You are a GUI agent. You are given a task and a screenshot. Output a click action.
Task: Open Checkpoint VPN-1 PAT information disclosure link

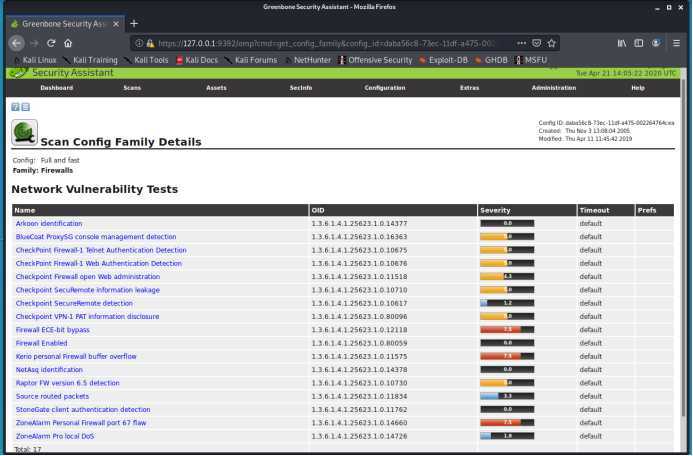88,316
